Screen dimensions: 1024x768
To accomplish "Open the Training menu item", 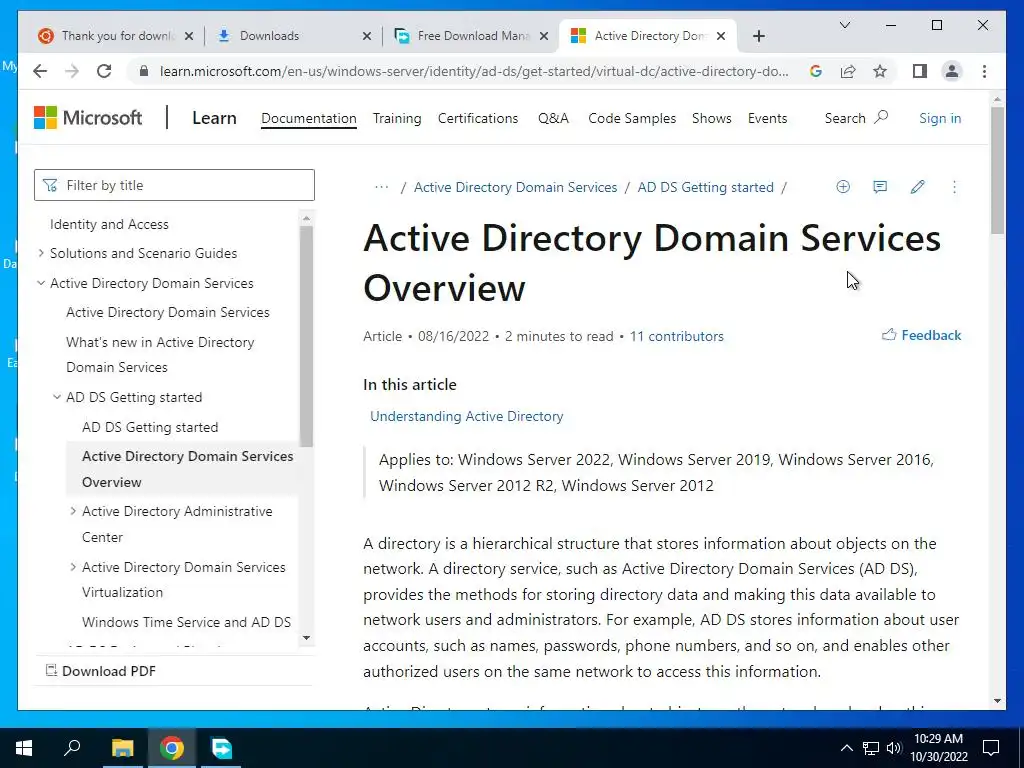I will pos(397,118).
